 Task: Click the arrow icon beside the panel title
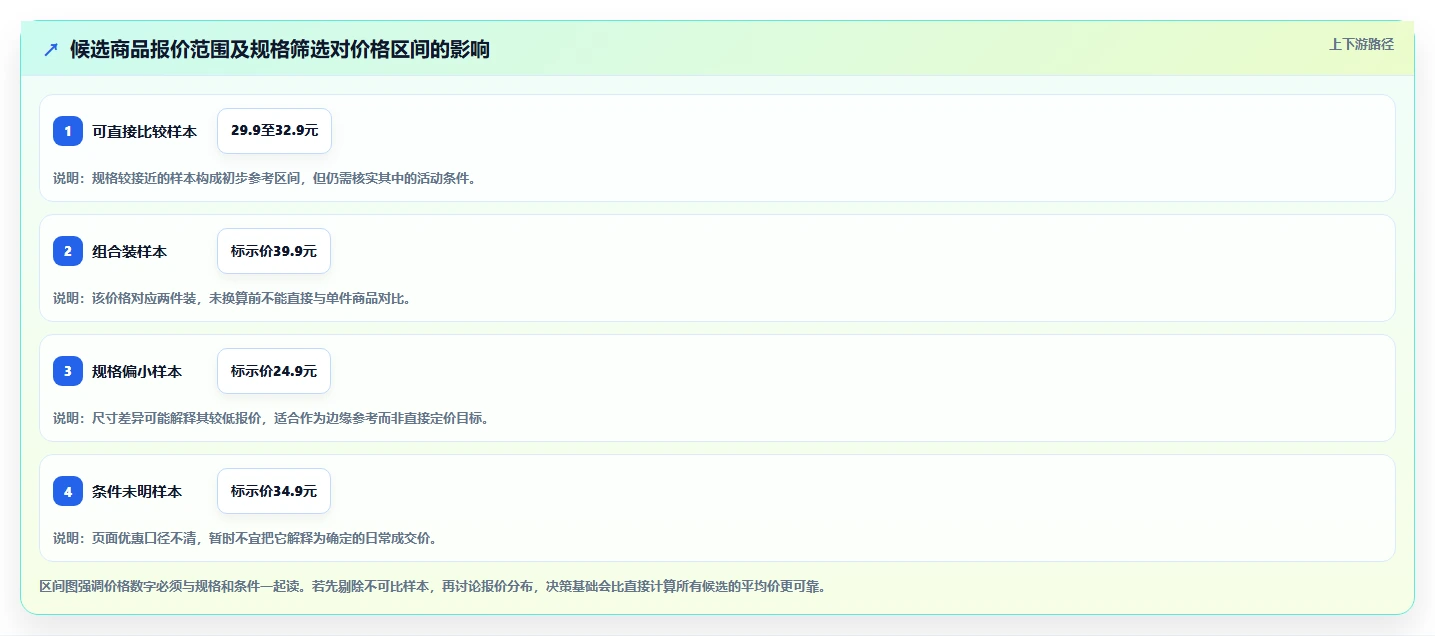(51, 49)
